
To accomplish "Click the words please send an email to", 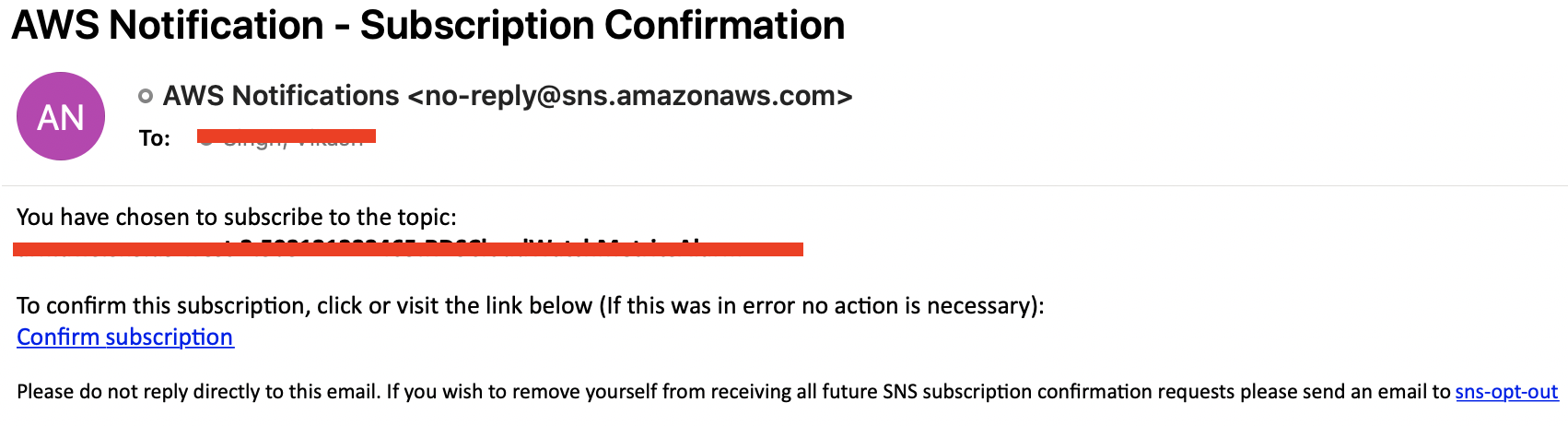I will (x=1346, y=392).
